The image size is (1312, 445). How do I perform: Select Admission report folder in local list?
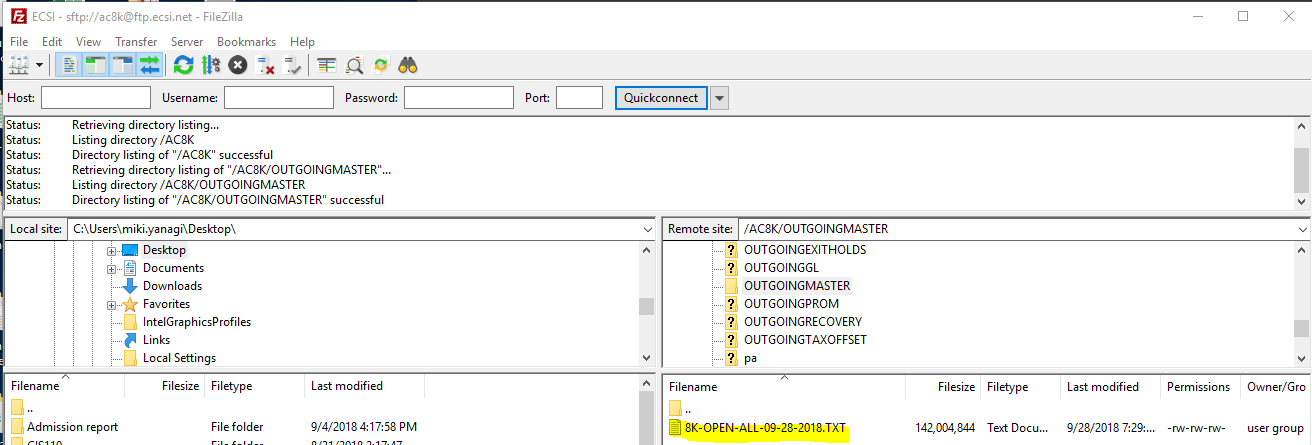[x=72, y=427]
